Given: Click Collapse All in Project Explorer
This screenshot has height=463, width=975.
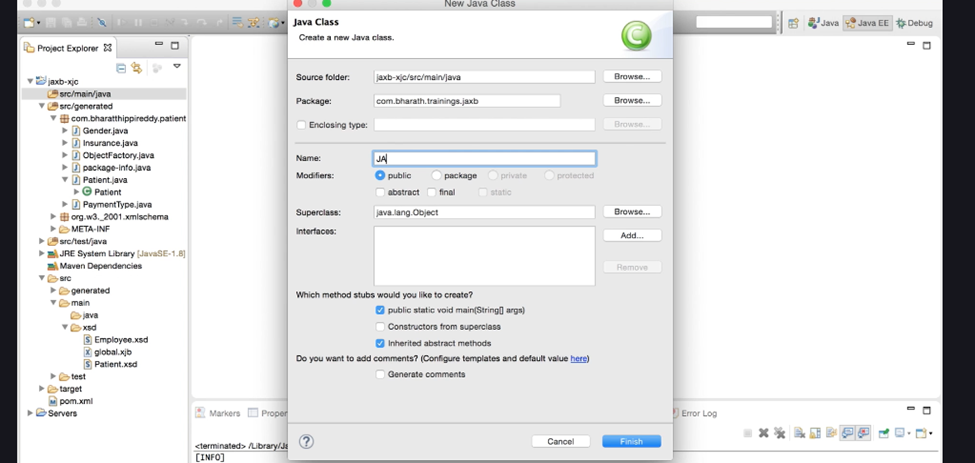Looking at the screenshot, I should tap(121, 67).
